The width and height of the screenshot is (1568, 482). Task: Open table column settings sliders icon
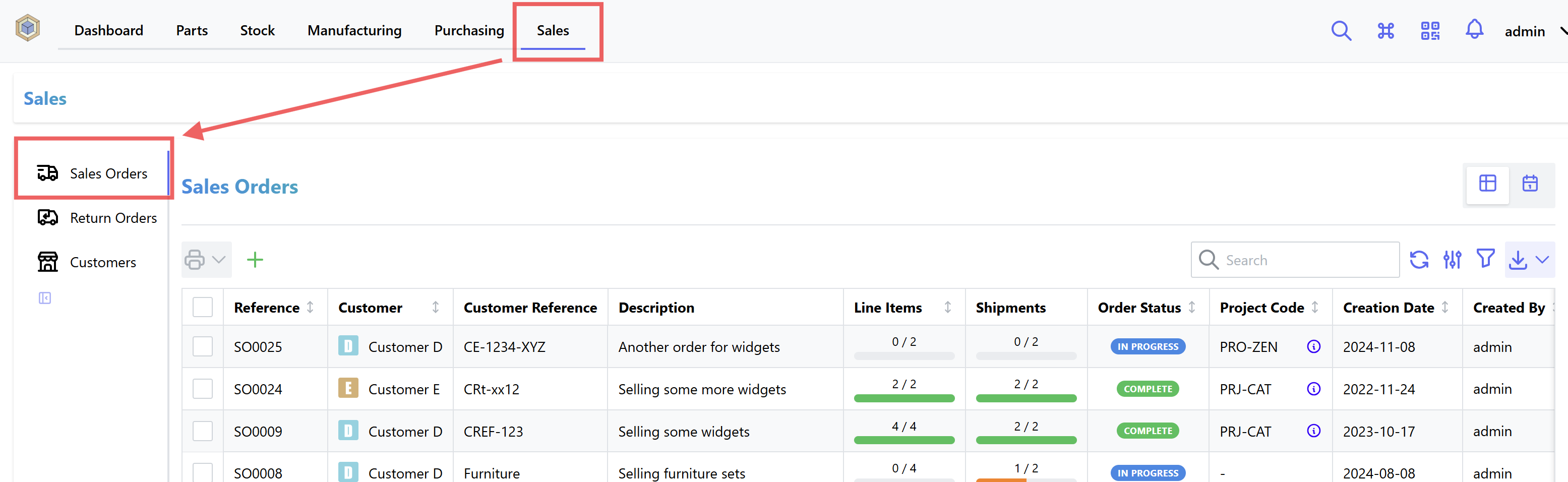coord(1453,259)
